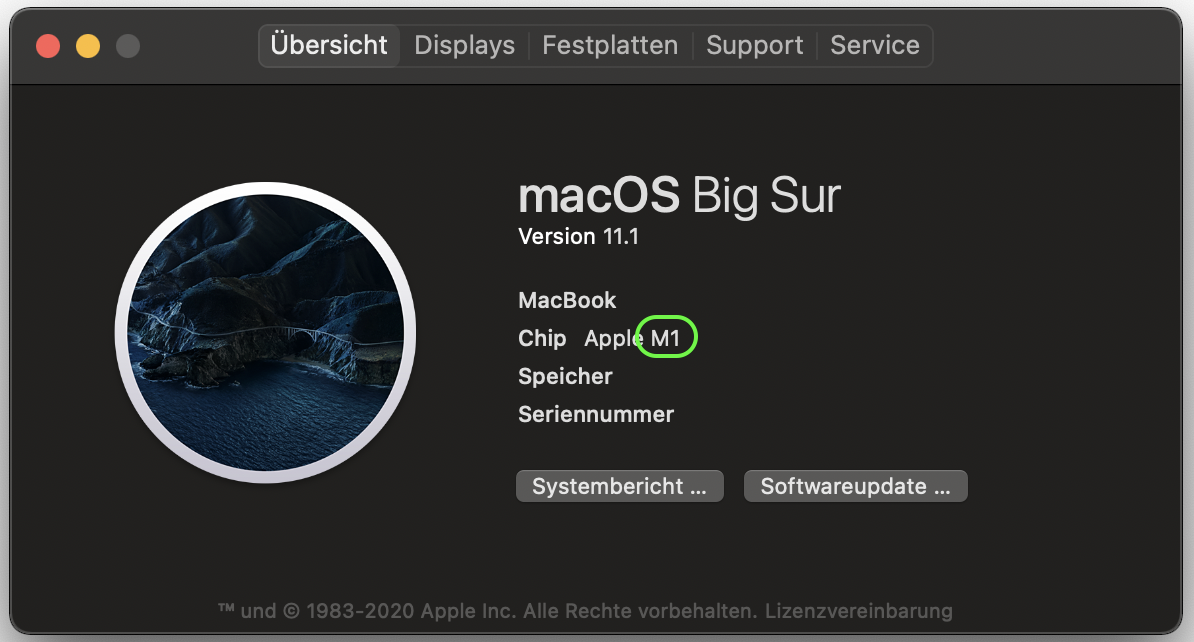This screenshot has height=642, width=1194.
Task: Click the Chip label
Action: pyautogui.click(x=542, y=339)
